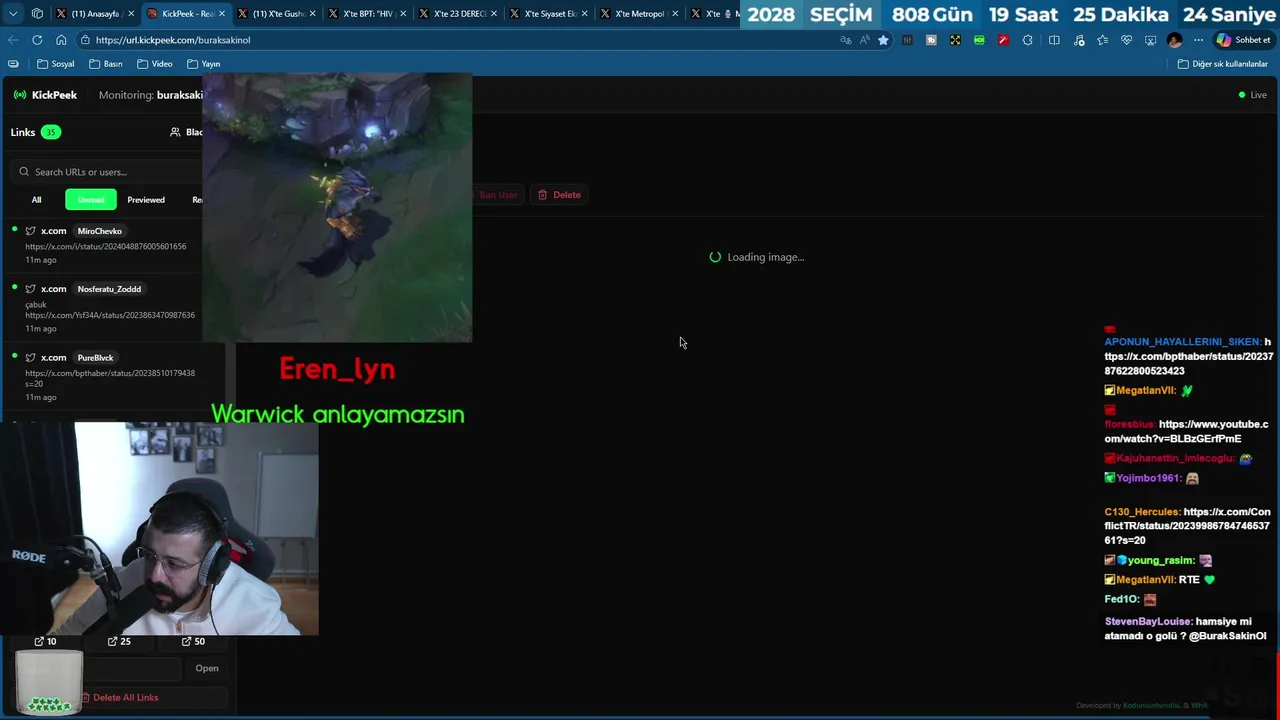Screen dimensions: 1280x720
Task: Click the MiroChevko username tag
Action: (x=100, y=231)
